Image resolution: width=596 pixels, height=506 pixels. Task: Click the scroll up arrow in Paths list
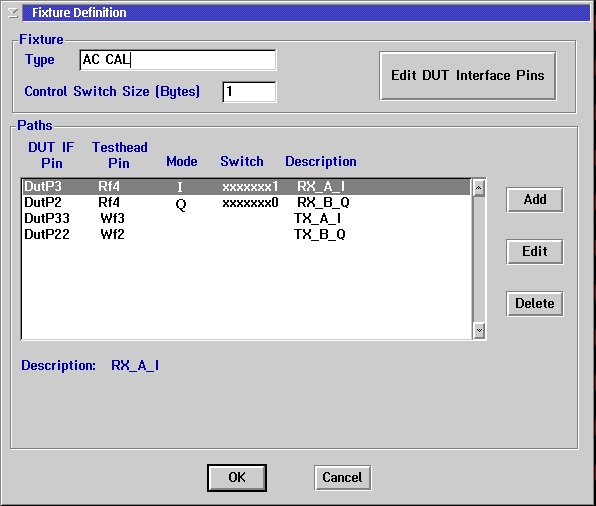pyautogui.click(x=479, y=188)
